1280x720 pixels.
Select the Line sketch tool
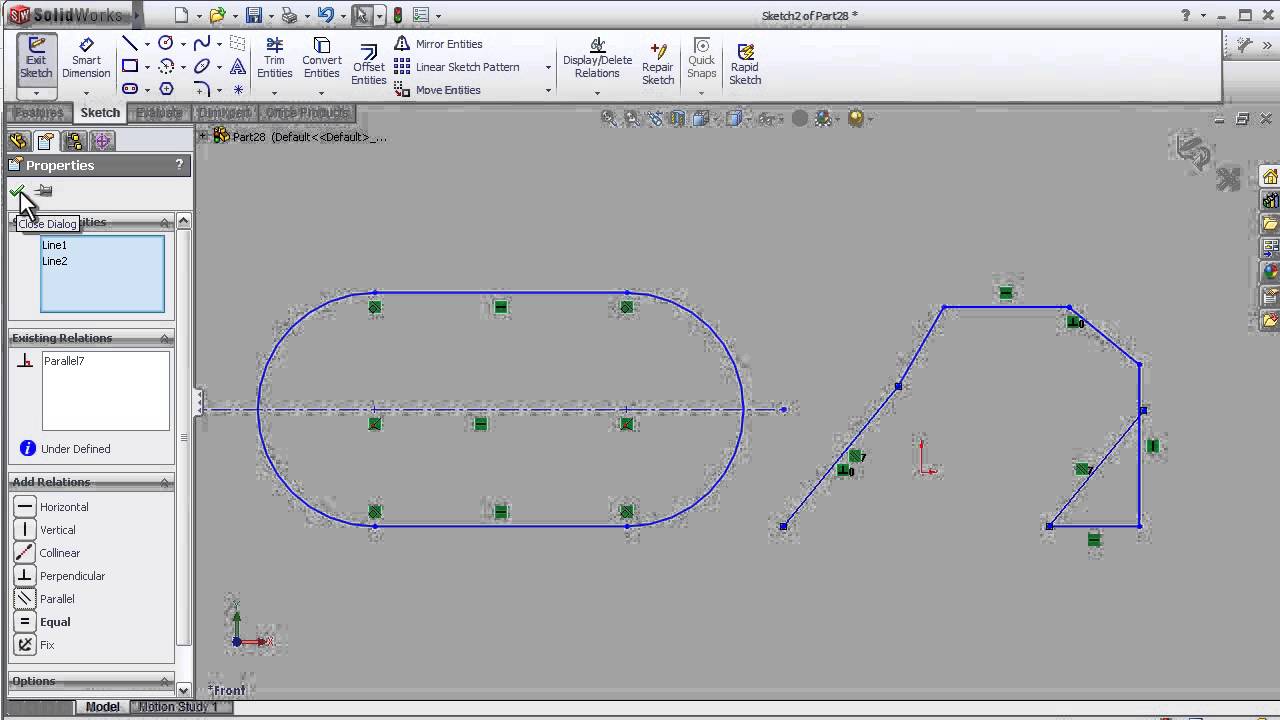click(x=130, y=43)
